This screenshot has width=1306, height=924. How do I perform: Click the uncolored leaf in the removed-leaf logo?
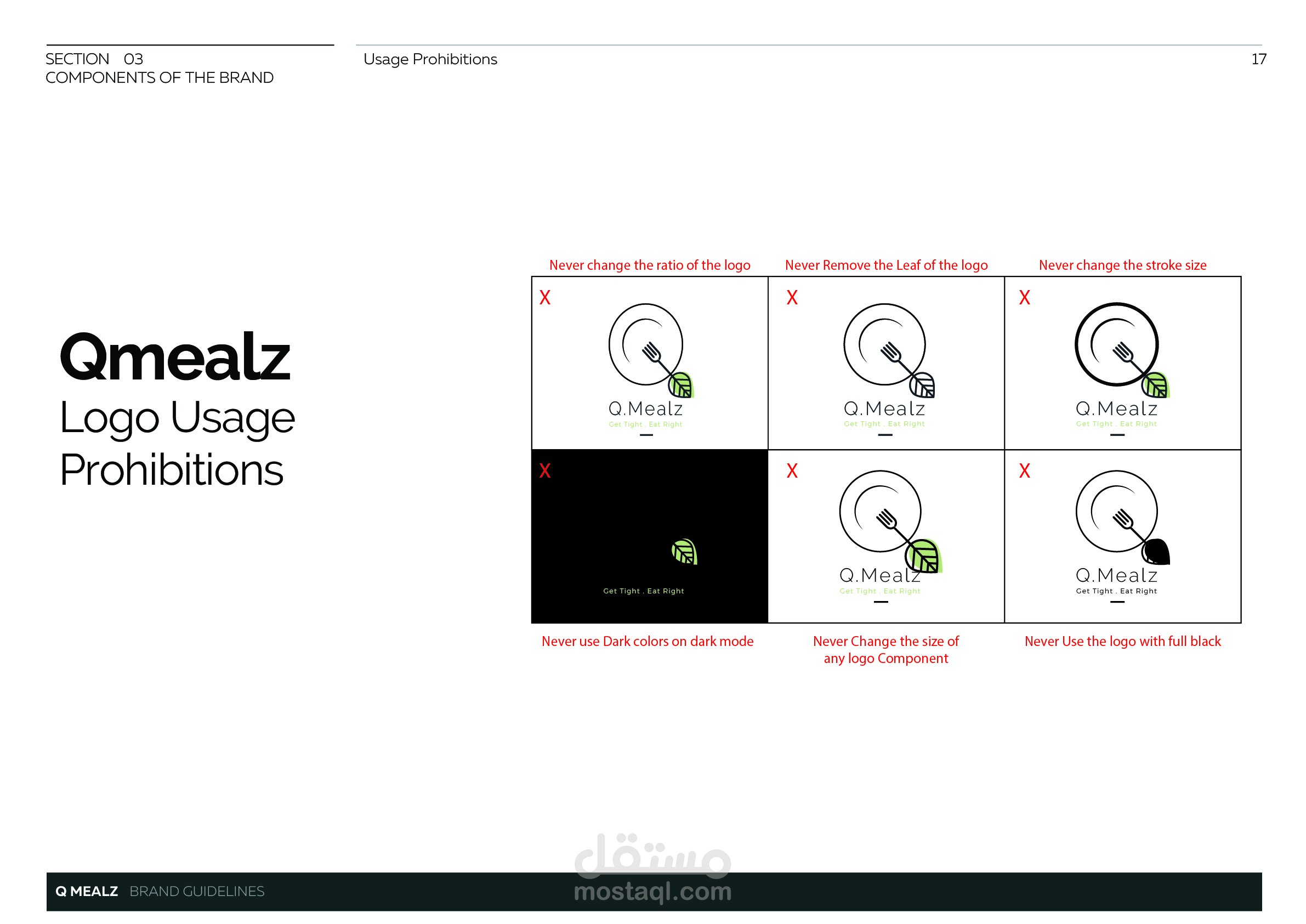pyautogui.click(x=922, y=385)
